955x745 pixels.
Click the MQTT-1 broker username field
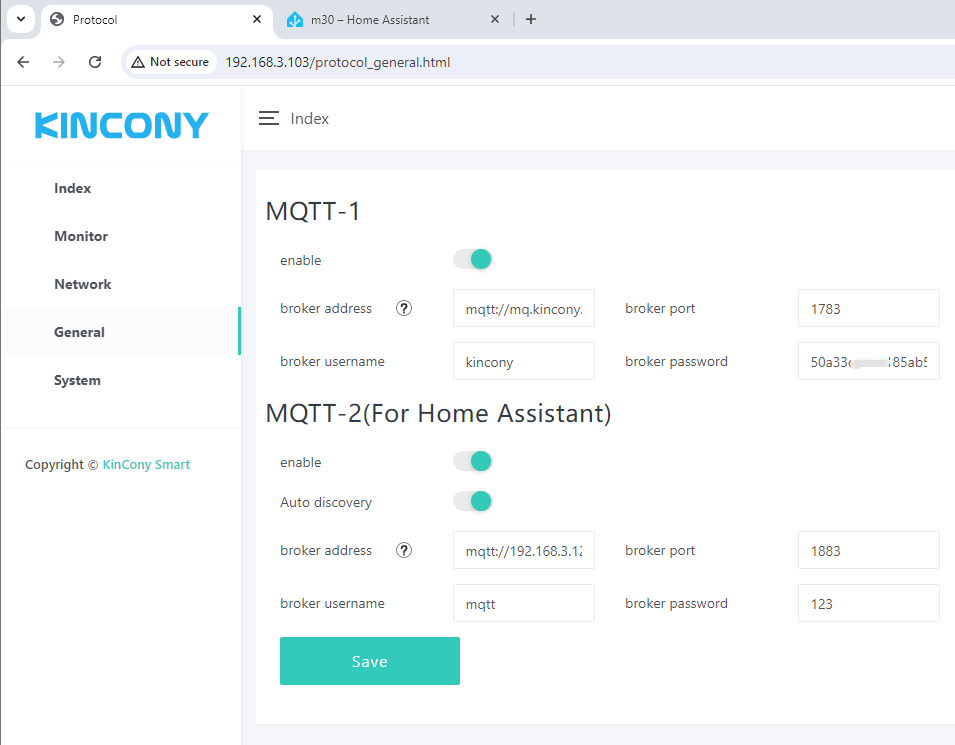click(x=523, y=362)
